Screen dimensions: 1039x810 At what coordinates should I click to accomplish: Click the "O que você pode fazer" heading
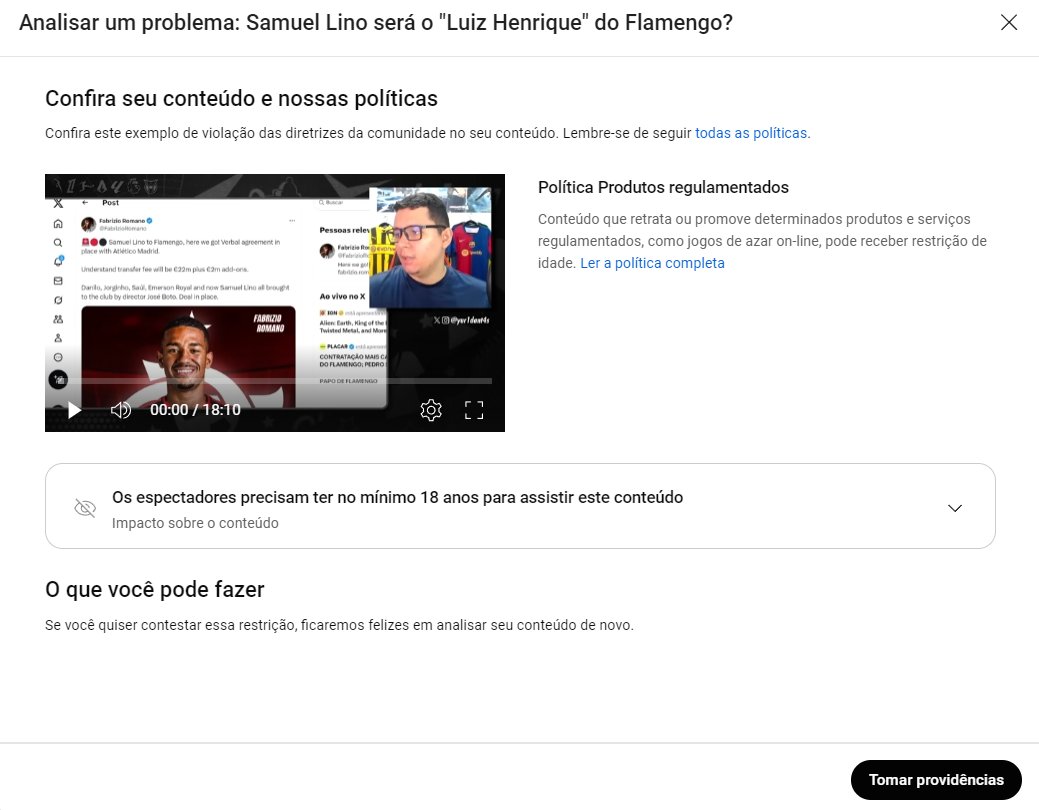click(x=154, y=589)
